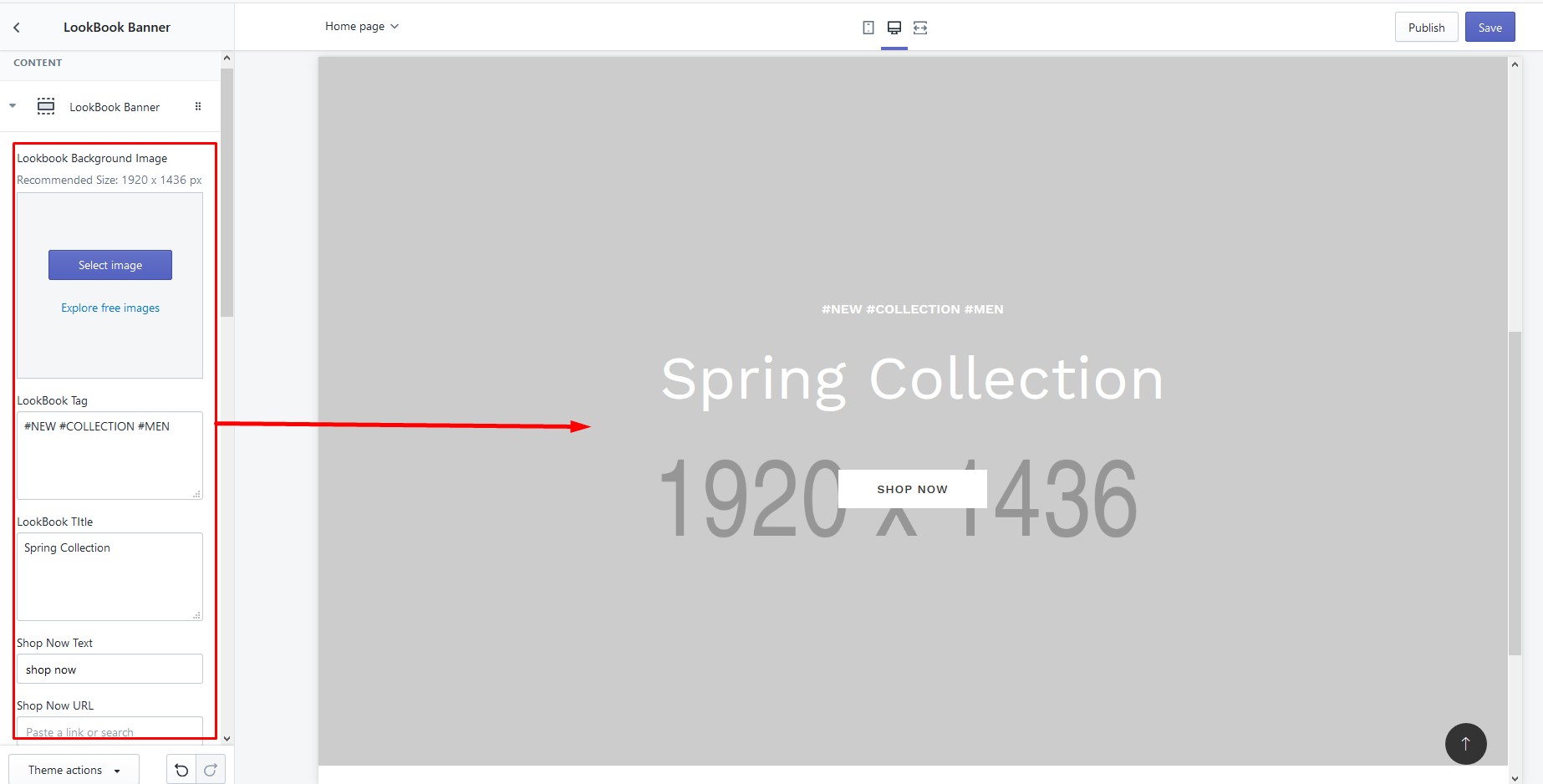Click the undo icon
1543x784 pixels.
(x=181, y=770)
